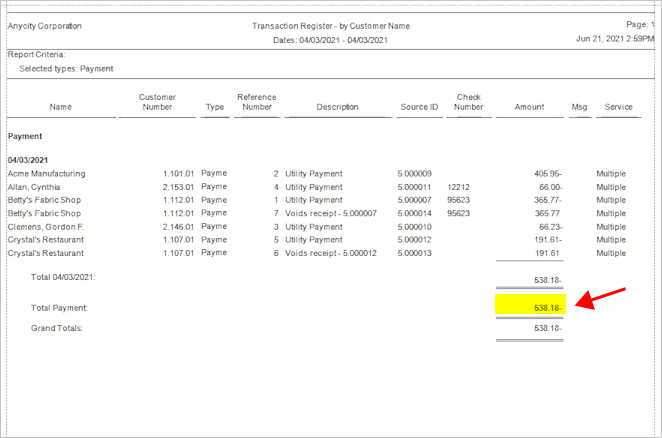The height and width of the screenshot is (438, 662).
Task: Select the Acme Manufacturing name
Action: coord(46,174)
